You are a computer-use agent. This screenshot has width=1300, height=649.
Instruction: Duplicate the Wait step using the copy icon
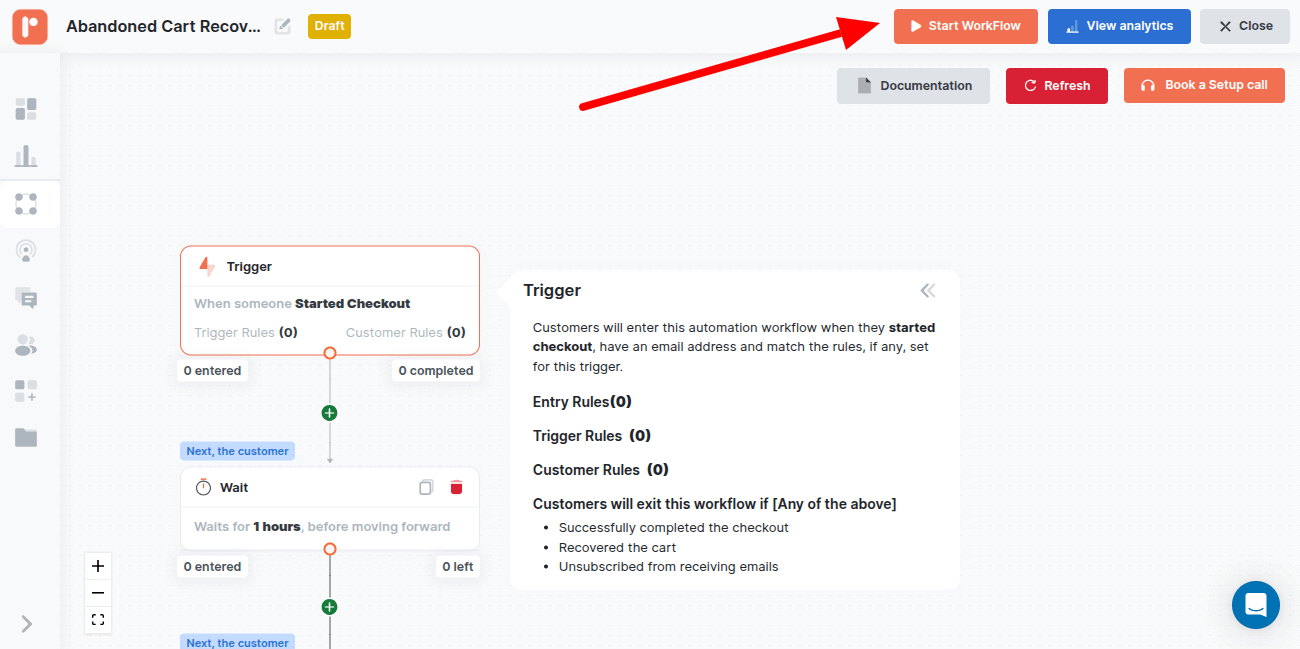[426, 487]
